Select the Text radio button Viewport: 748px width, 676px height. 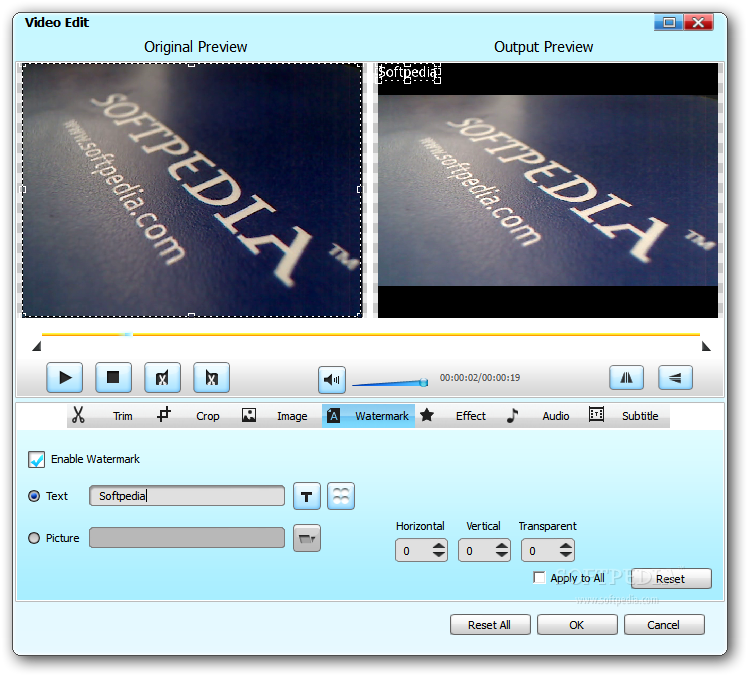click(x=34, y=496)
